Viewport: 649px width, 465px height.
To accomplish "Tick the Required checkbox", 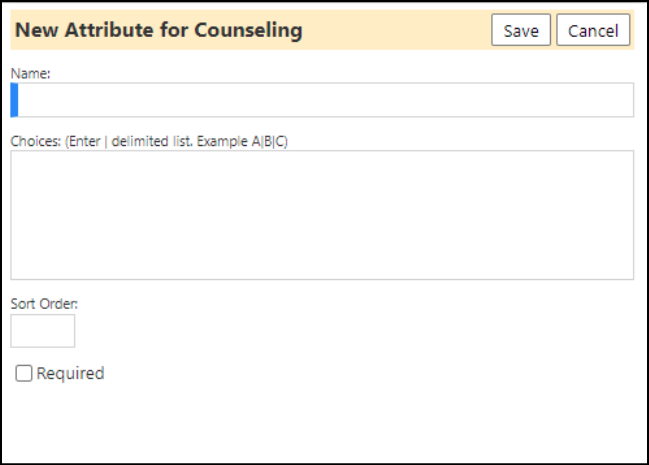I will tap(24, 373).
